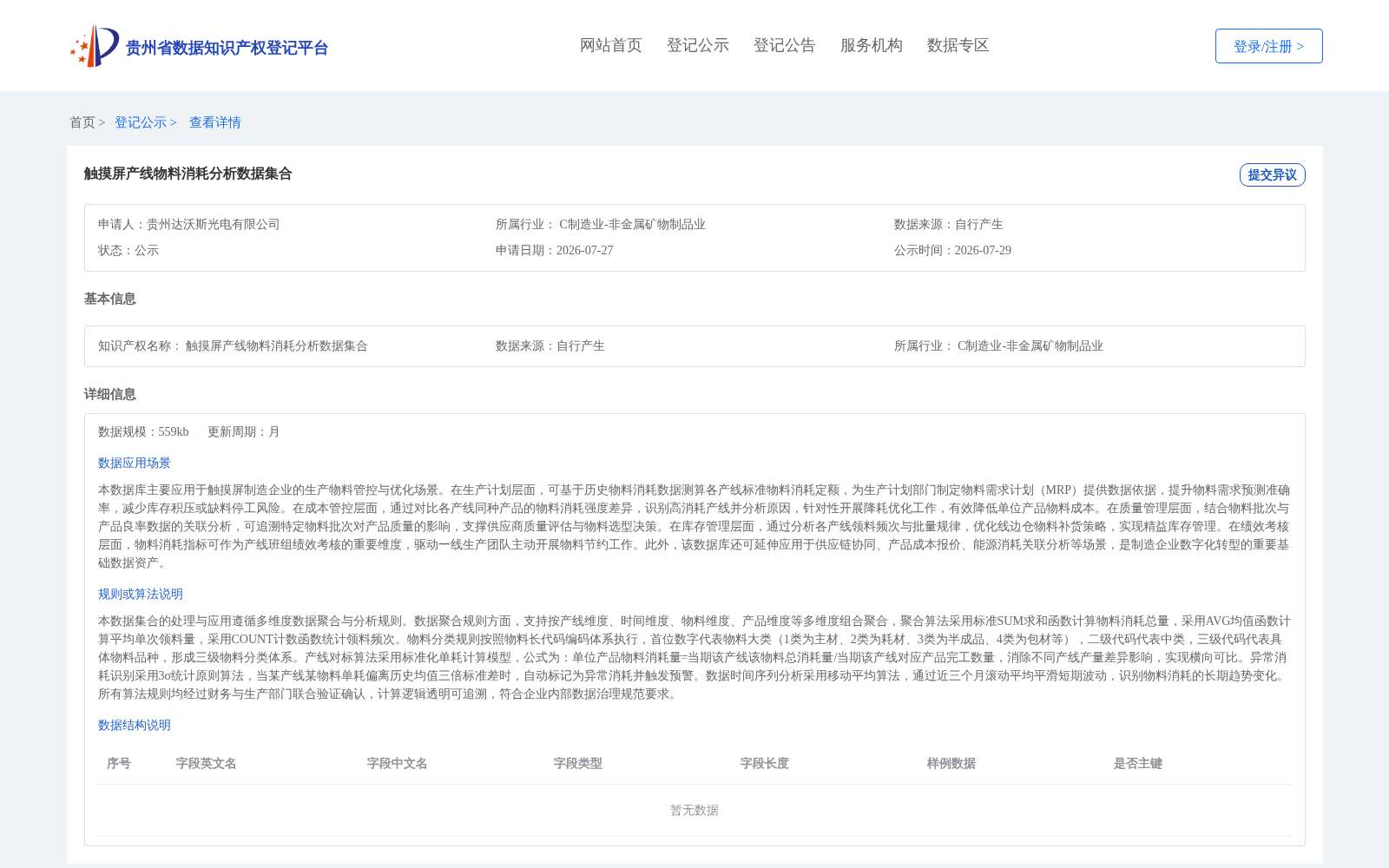The height and width of the screenshot is (868, 1389).
Task: Click the 序号 column header
Action: [x=119, y=763]
